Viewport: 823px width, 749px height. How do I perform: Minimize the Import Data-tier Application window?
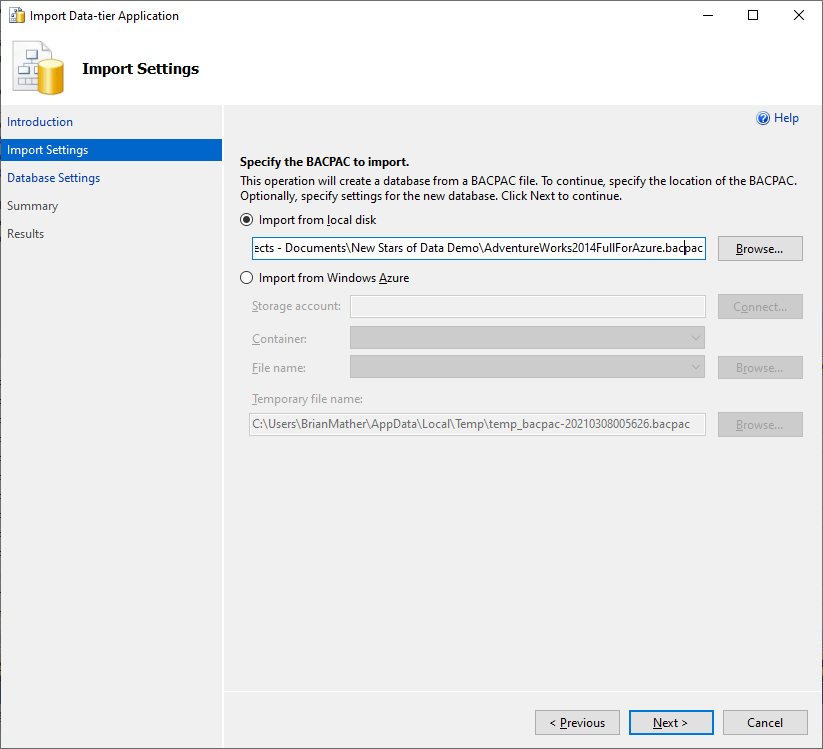(x=708, y=15)
